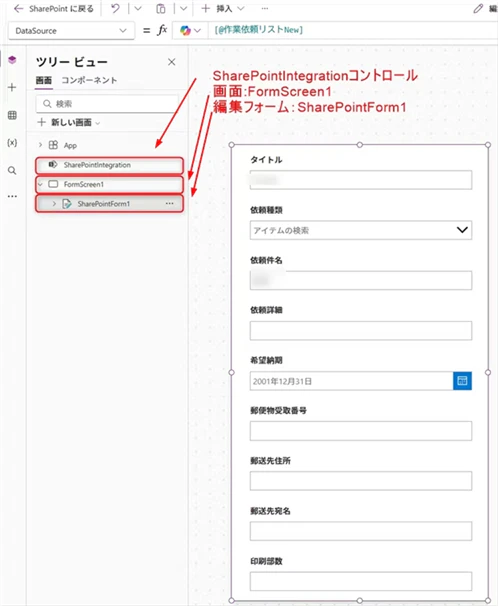This screenshot has width=498, height=606.
Task: Click the 郵便物受取番号 text input
Action: tap(360, 431)
